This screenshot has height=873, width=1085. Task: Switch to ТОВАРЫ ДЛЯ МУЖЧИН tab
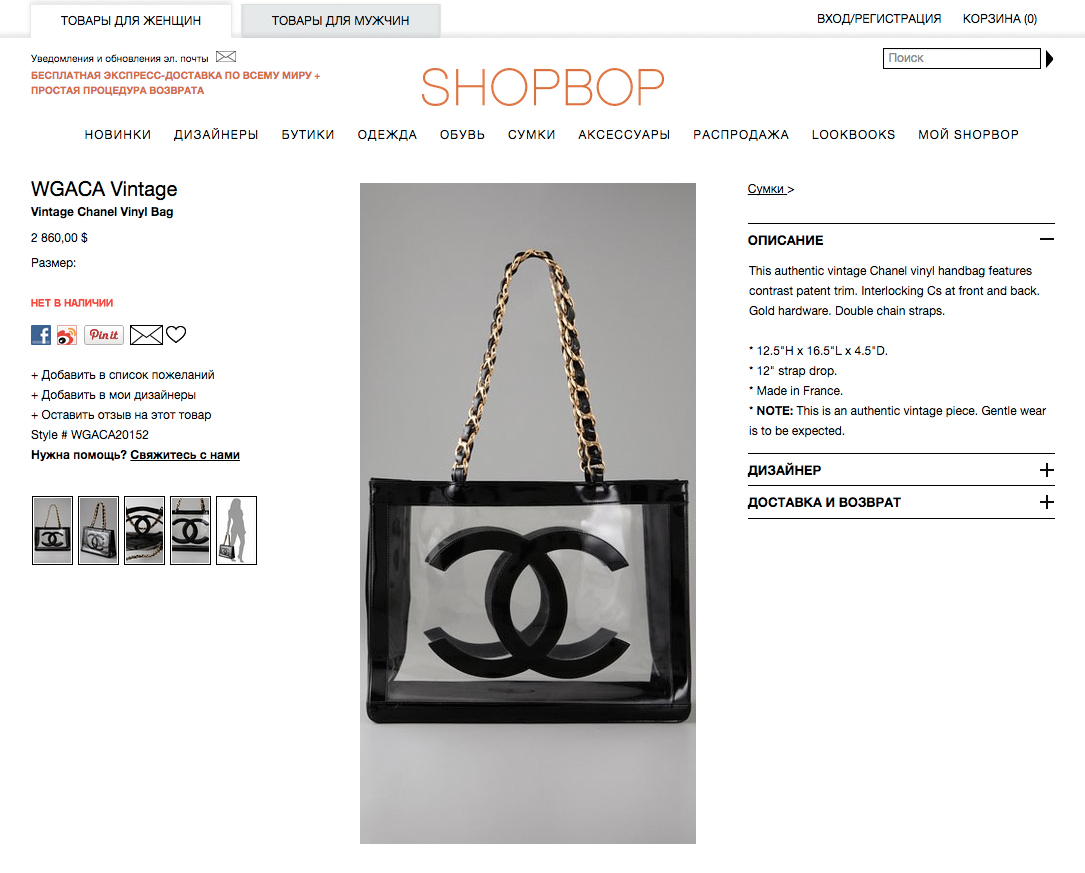point(340,21)
